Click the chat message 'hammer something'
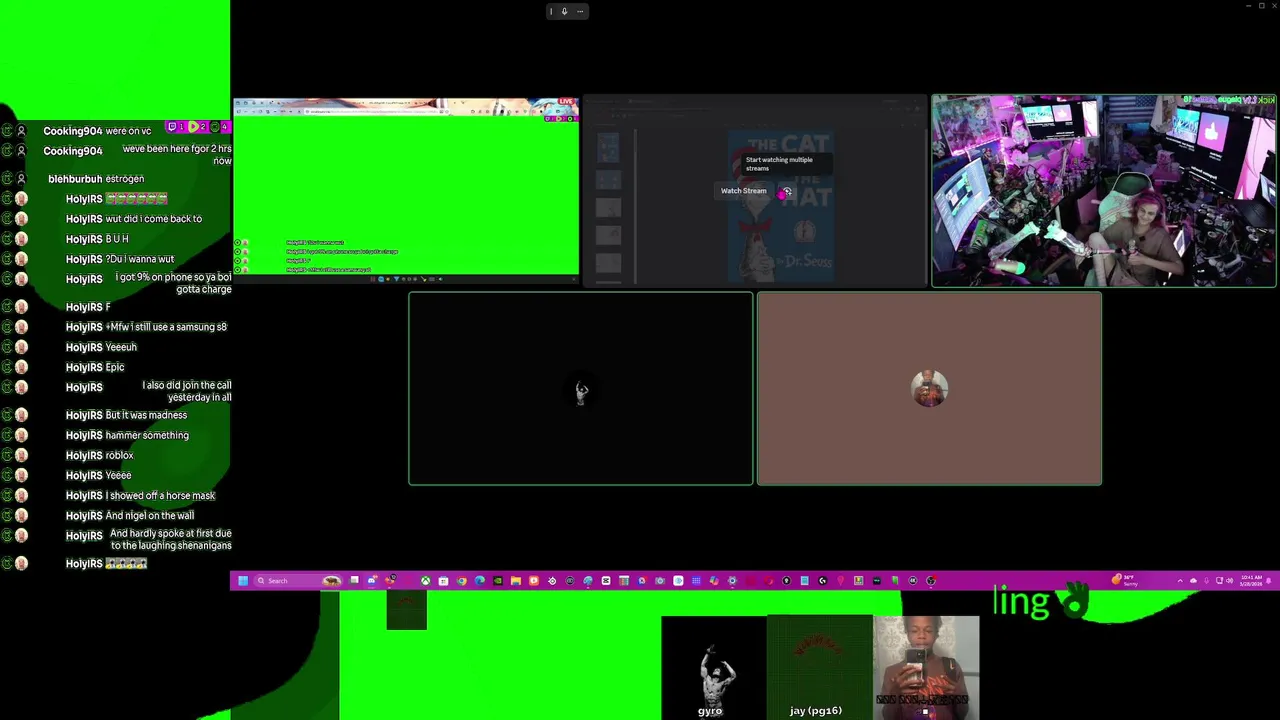The height and width of the screenshot is (720, 1280). click(x=147, y=435)
